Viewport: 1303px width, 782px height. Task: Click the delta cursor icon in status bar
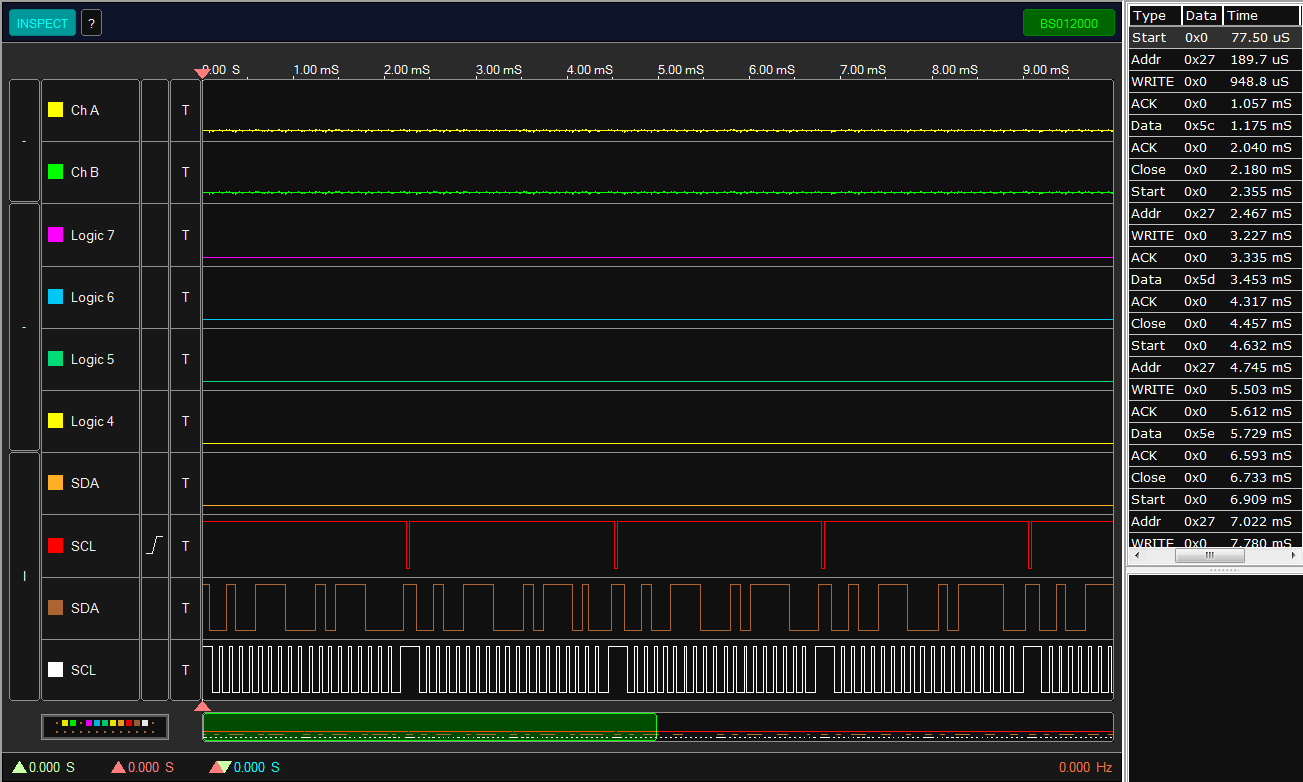click(x=220, y=767)
